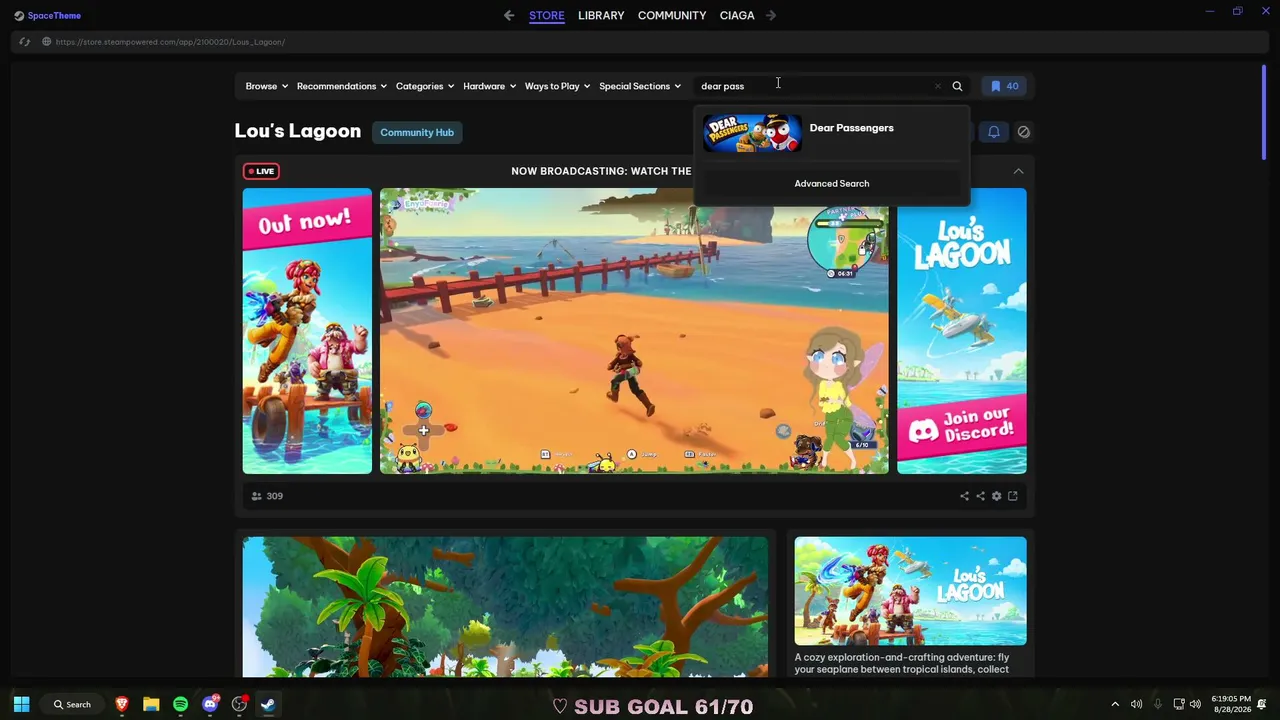Open the Community Hub
This screenshot has width=1280, height=720.
(417, 132)
